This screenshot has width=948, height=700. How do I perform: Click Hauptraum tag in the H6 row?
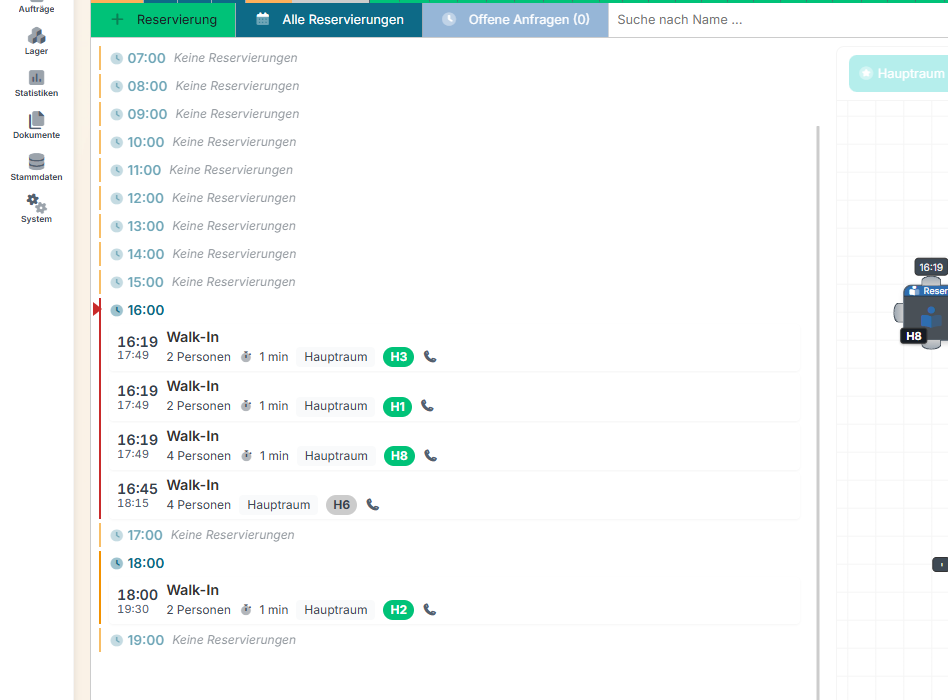coord(279,505)
